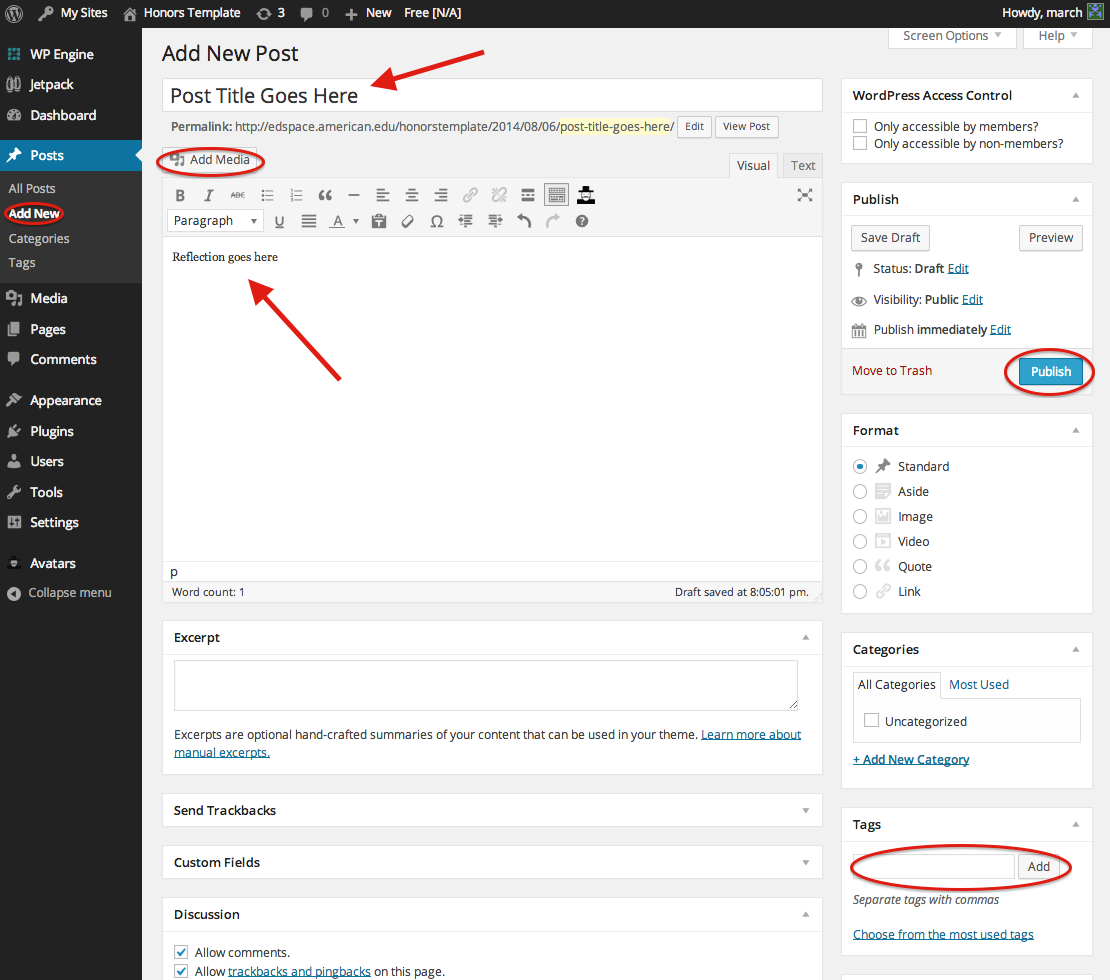
Task: Open the Paragraph style dropdown
Action: (215, 220)
